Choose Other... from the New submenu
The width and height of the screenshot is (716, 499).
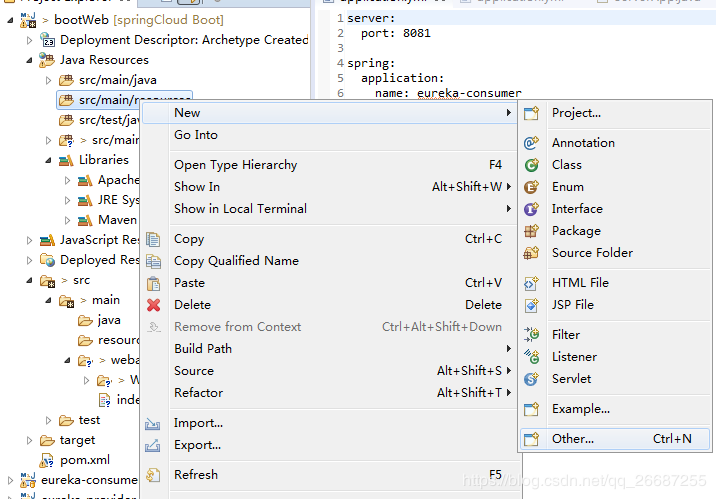(x=573, y=439)
